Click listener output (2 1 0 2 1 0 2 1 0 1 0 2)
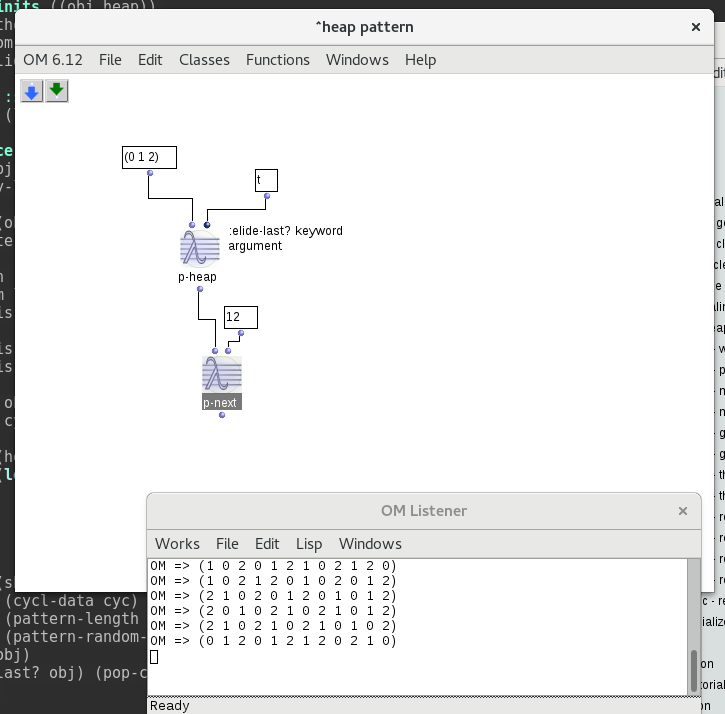 point(297,626)
